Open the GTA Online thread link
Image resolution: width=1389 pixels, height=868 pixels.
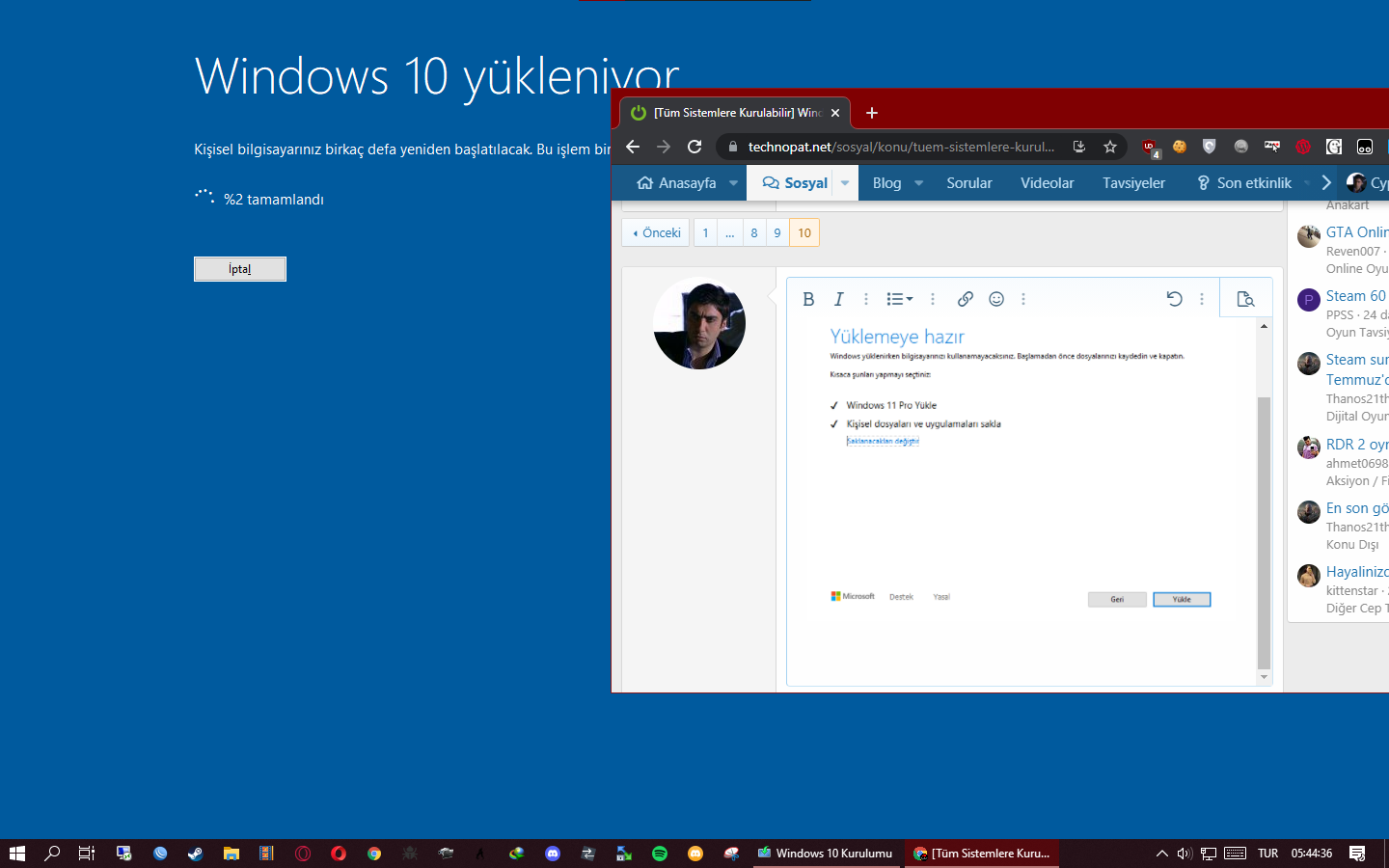pyautogui.click(x=1357, y=232)
